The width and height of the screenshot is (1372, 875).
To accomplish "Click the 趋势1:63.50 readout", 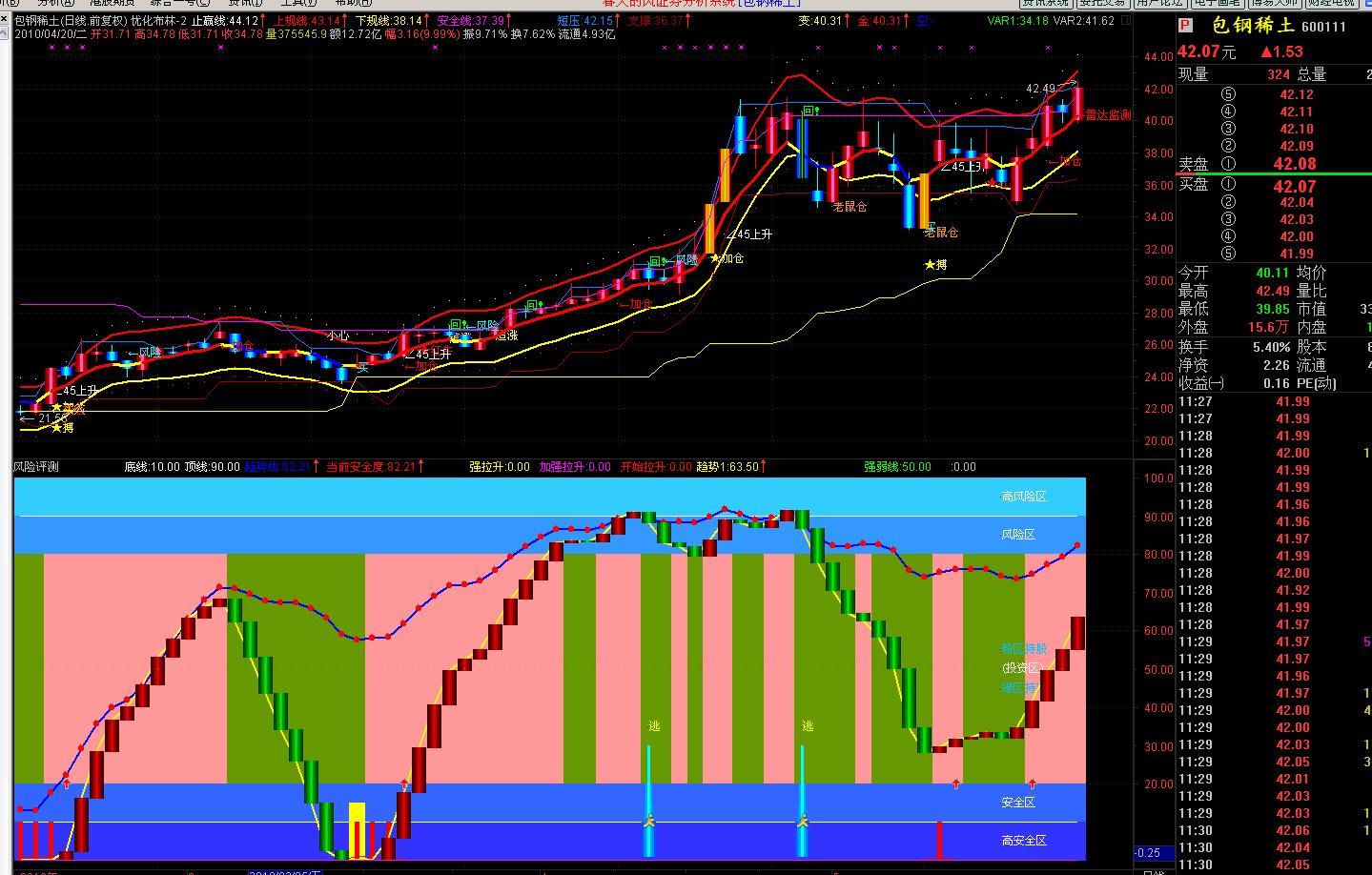I will 727,467.
